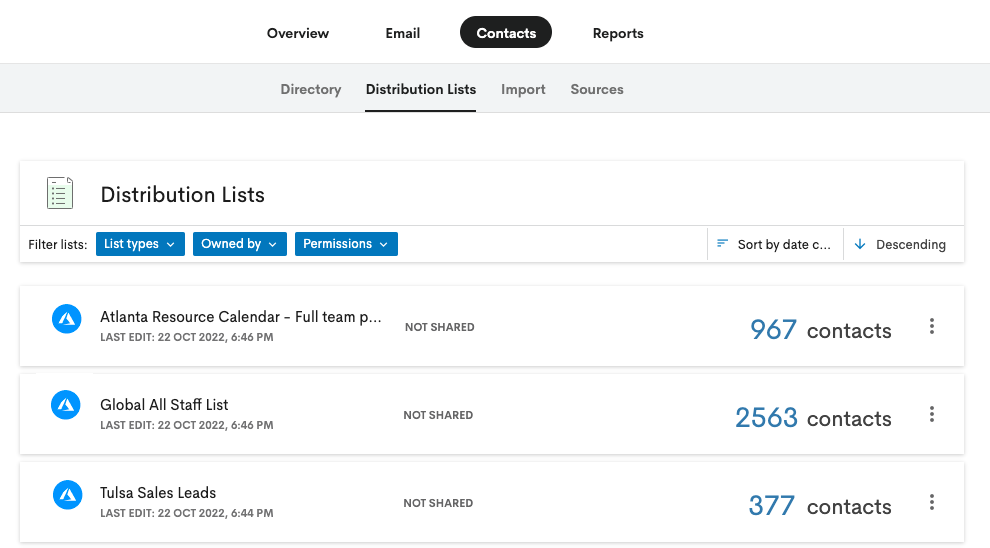Select the Contacts tab
Viewport: 990px width, 548px height.
coord(506,32)
